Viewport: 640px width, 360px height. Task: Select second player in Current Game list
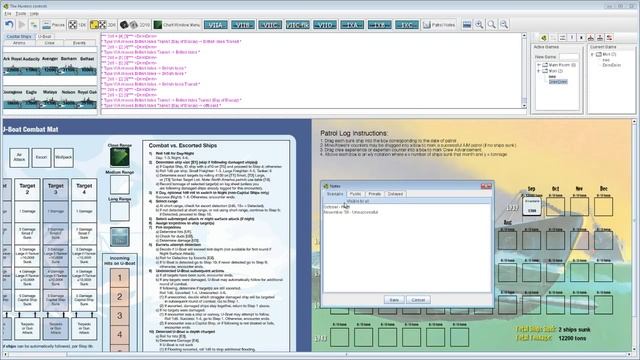[611, 65]
